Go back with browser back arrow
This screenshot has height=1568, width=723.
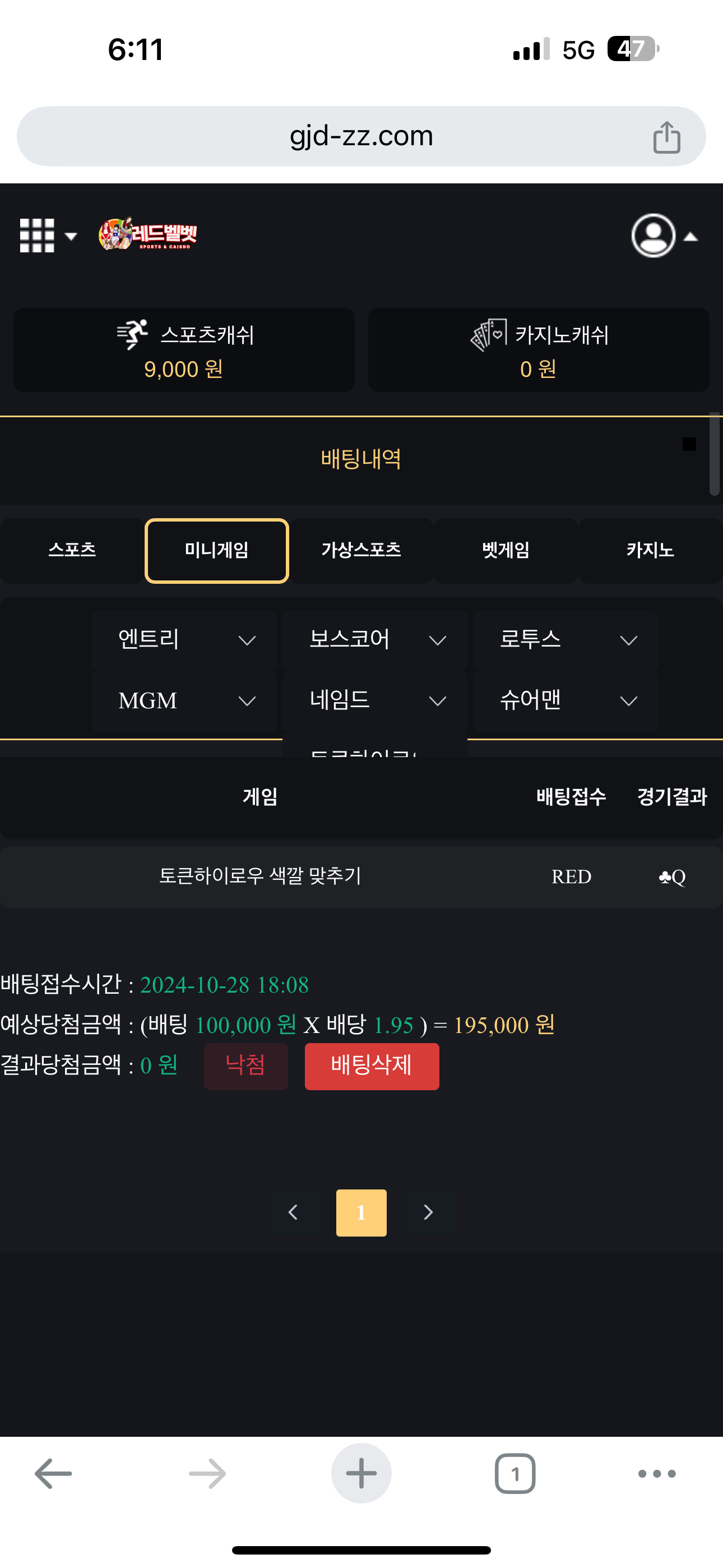click(54, 1474)
